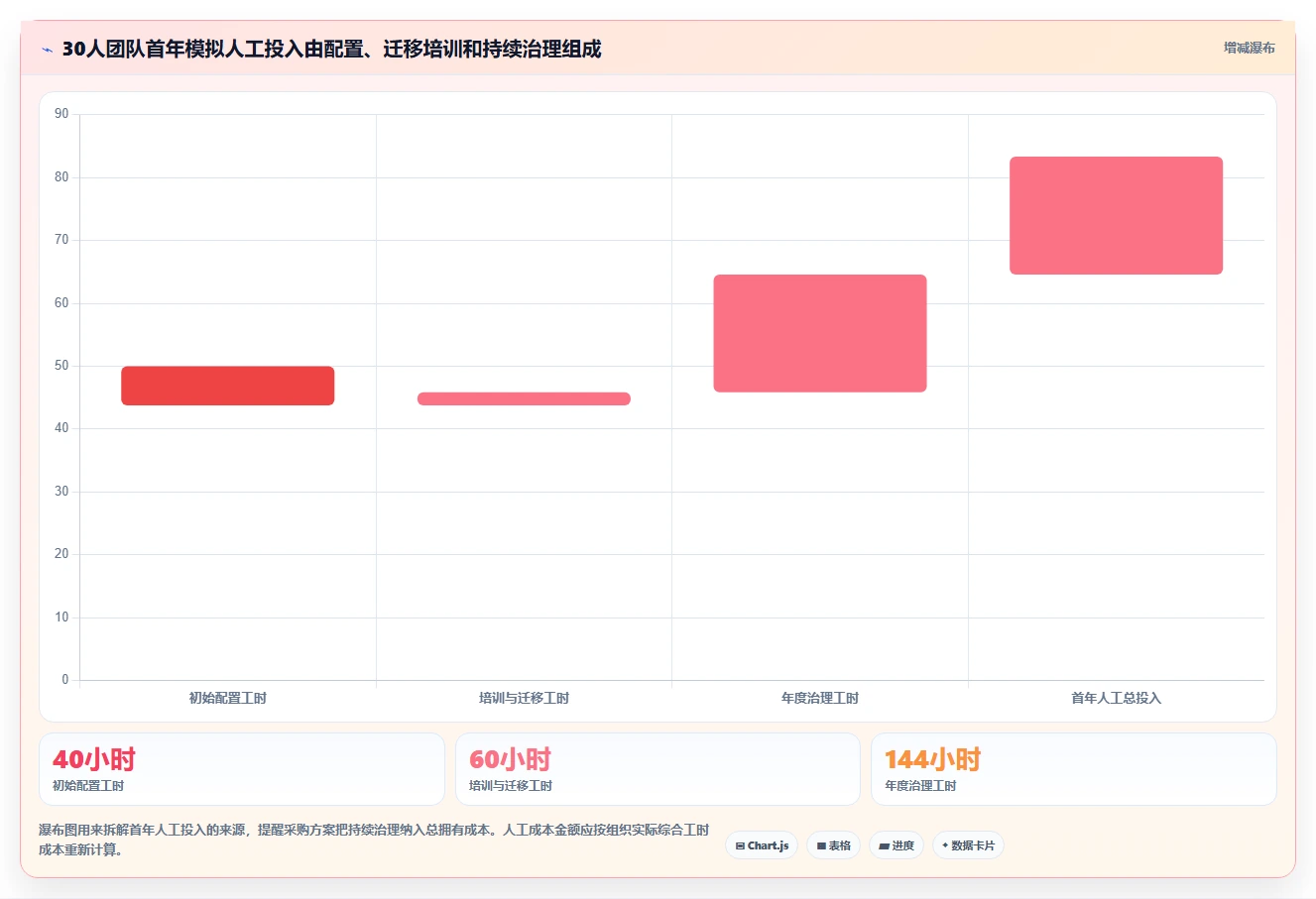Image resolution: width=1316 pixels, height=899 pixels.
Task: Click the 60小时 stat card
Action: point(658,769)
